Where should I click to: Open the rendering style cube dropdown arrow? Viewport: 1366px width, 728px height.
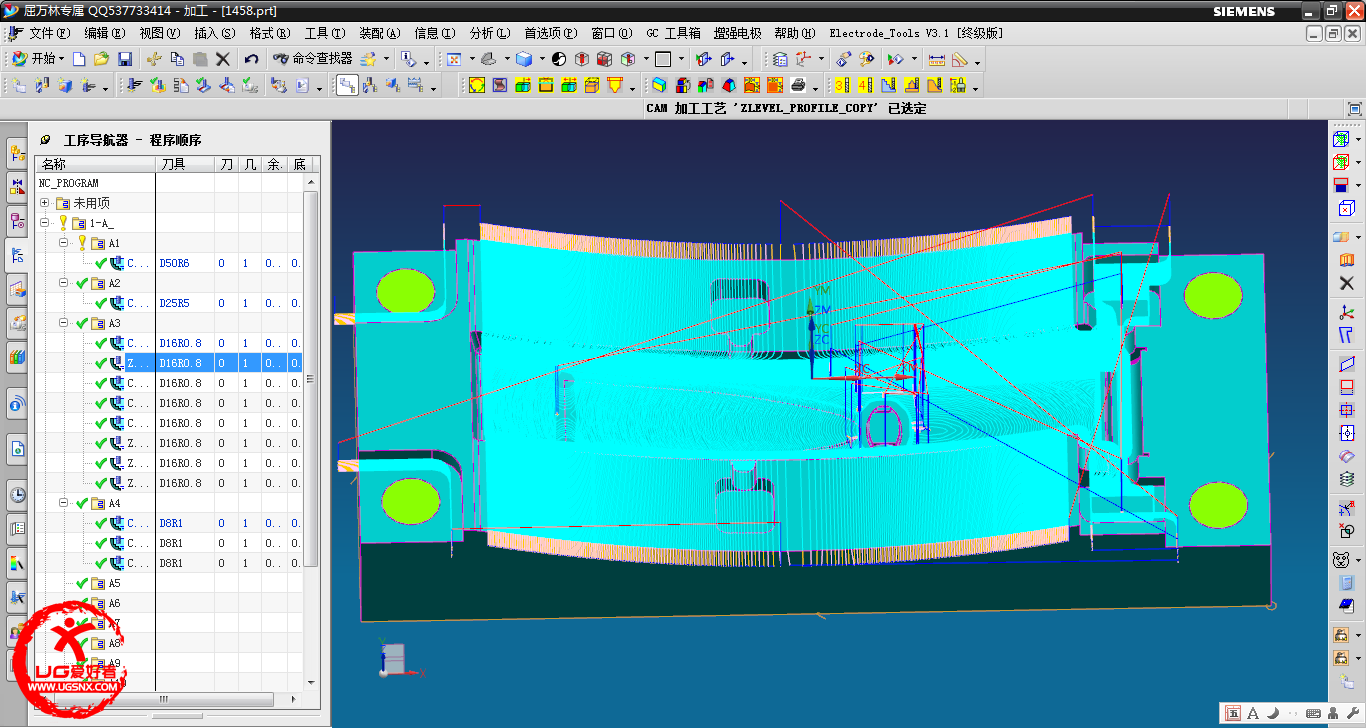[x=543, y=60]
